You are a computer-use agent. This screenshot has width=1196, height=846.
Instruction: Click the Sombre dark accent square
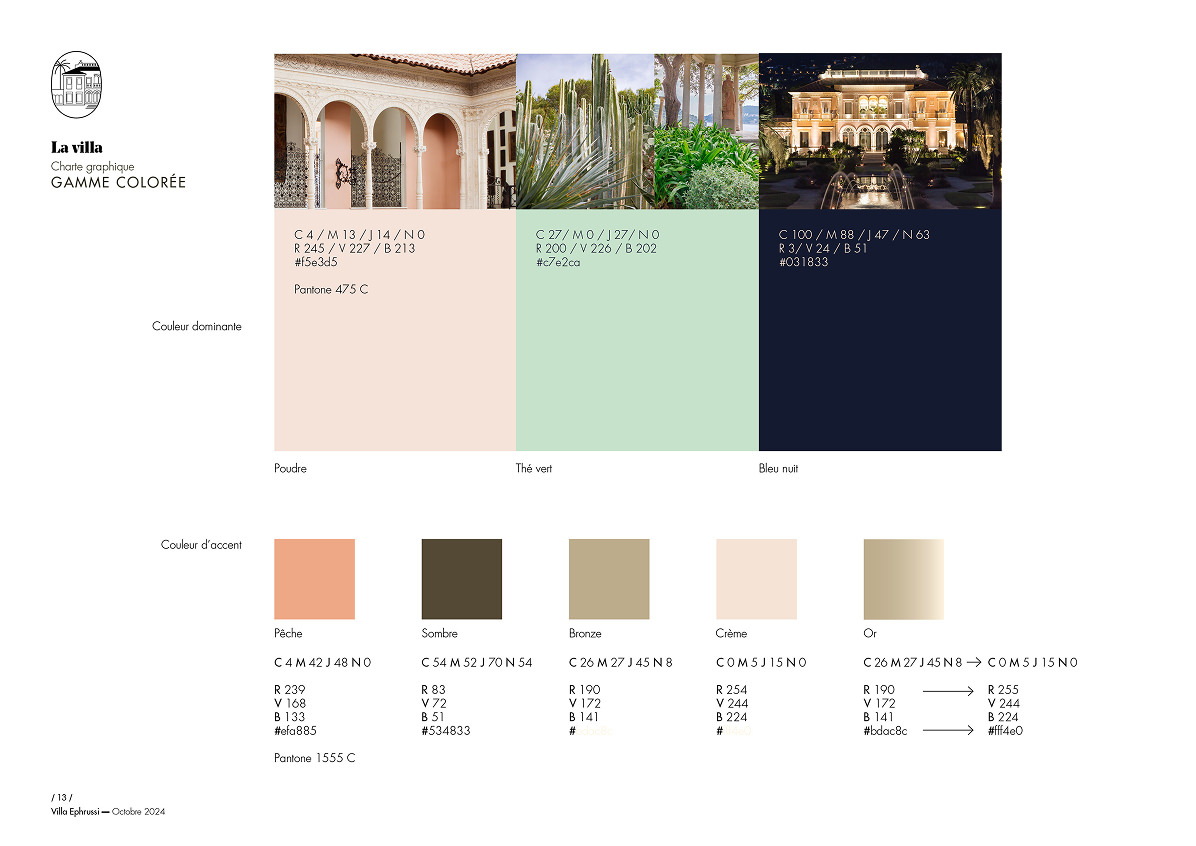461,578
